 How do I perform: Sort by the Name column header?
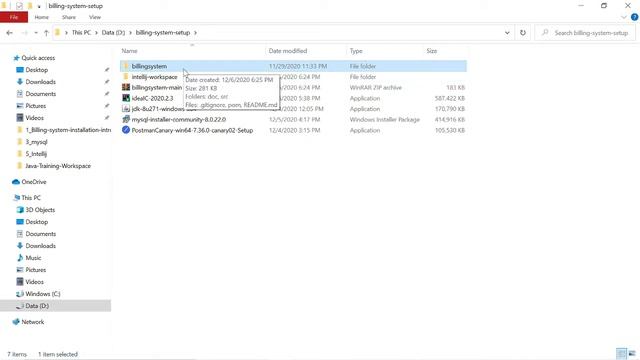[129, 51]
